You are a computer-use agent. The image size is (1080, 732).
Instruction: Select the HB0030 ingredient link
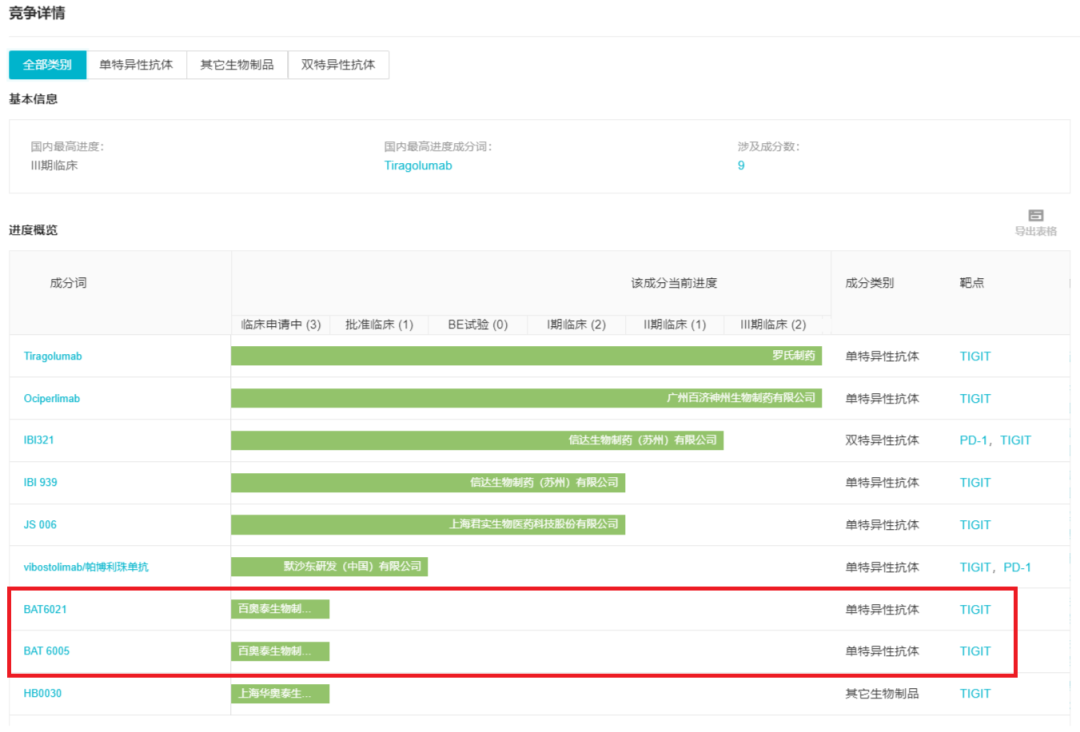click(43, 693)
